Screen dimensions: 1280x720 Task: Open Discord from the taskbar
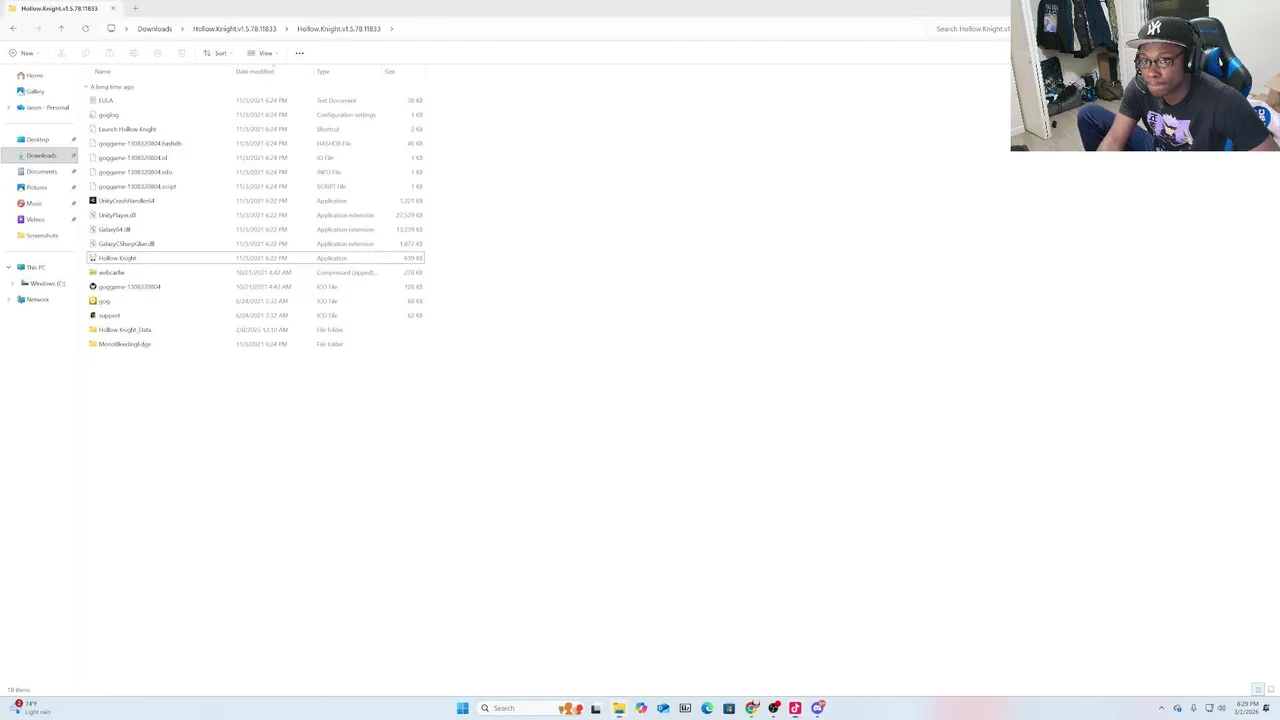[x=818, y=708]
